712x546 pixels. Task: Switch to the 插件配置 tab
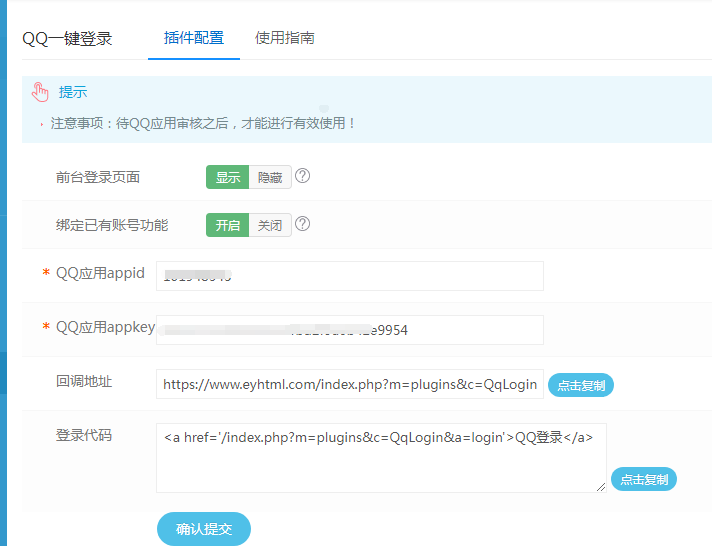[194, 38]
